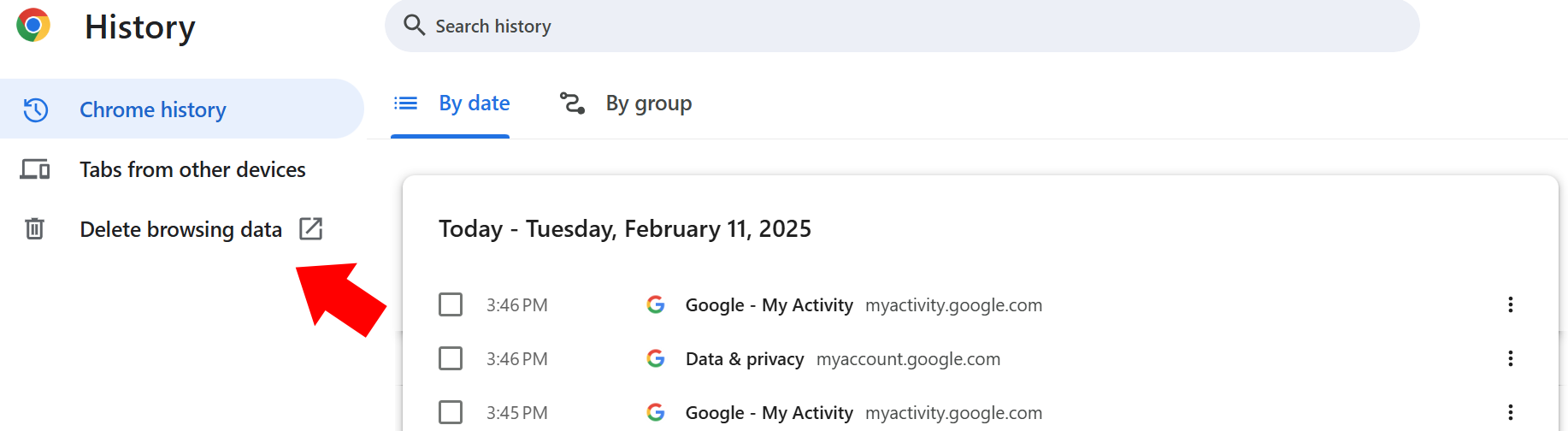
Task: Click the 3:45 PM timestamp
Action: (517, 413)
